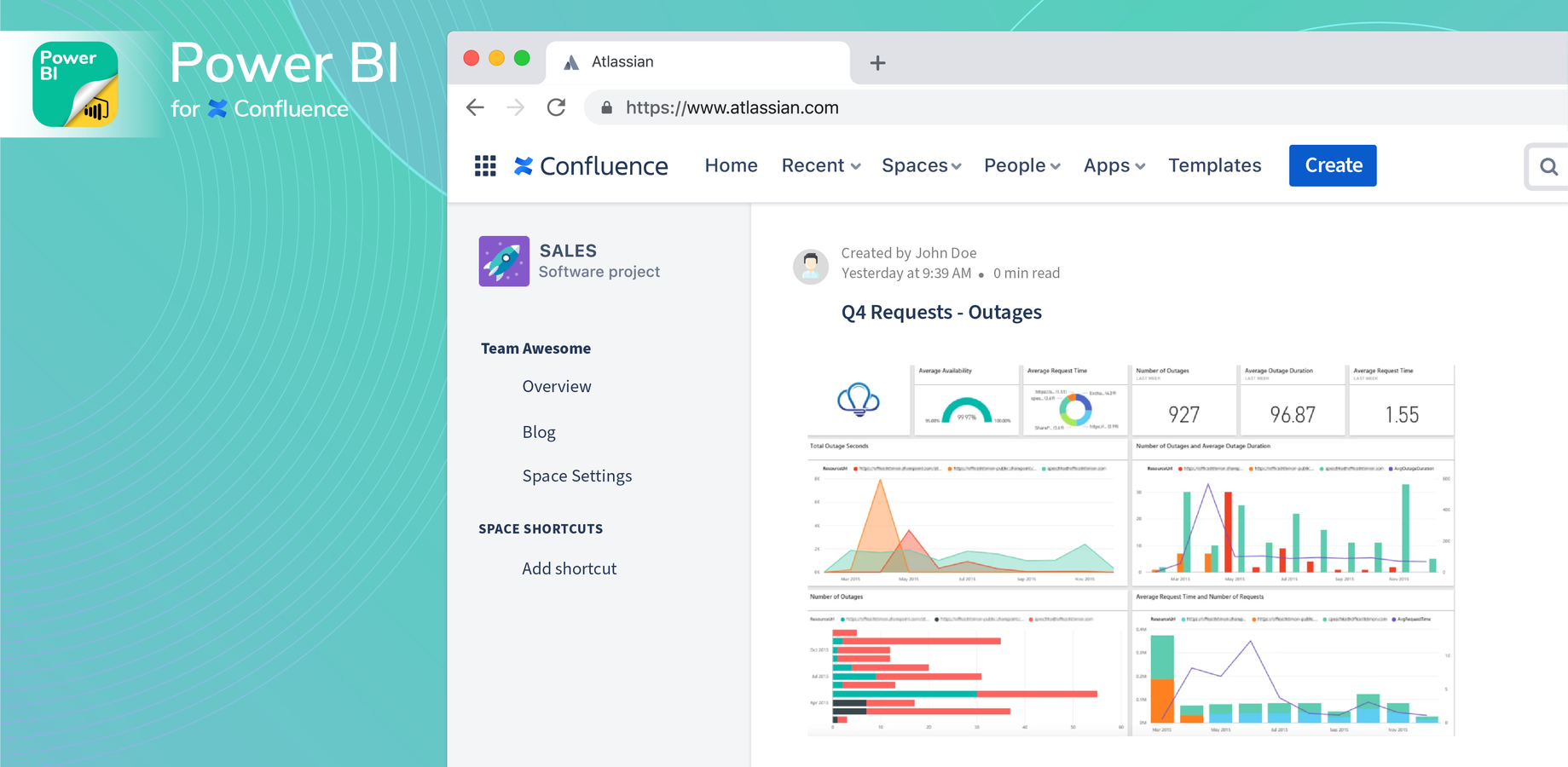Click the 1.55 Average Request Time card
This screenshot has height=767, width=1568.
tap(1402, 401)
